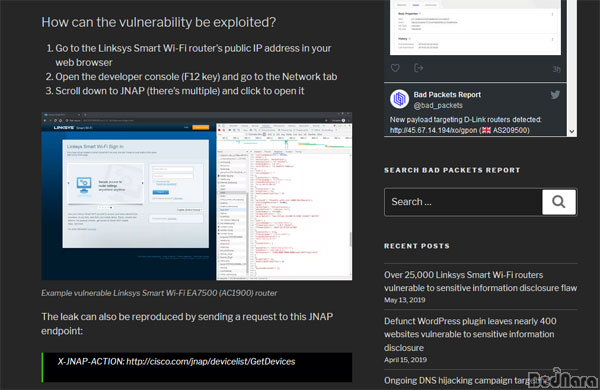Click the paragraph about reproducing the leak
Viewport: 600px width, 390px height.
[187, 324]
